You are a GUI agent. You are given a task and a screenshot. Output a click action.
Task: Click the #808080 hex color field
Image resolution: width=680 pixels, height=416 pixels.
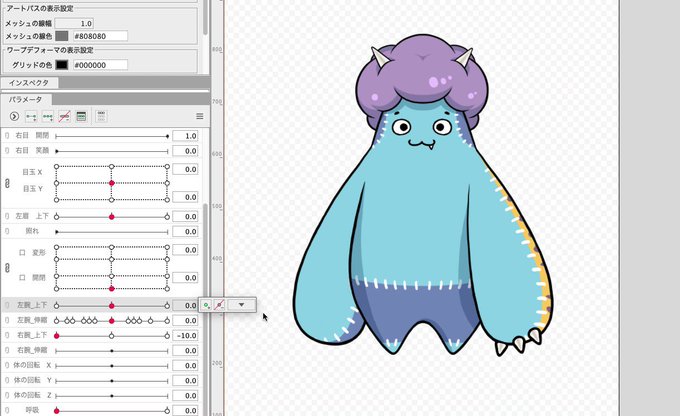coord(100,36)
